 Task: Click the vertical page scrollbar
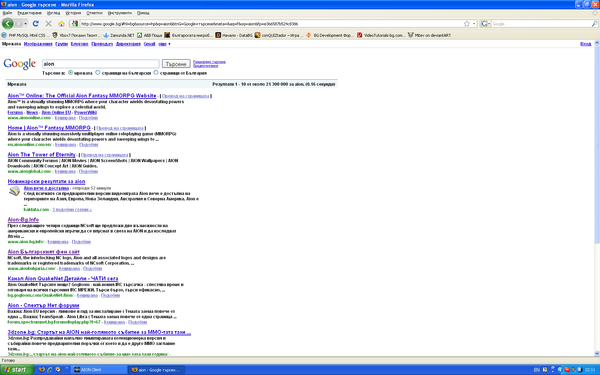597,142
